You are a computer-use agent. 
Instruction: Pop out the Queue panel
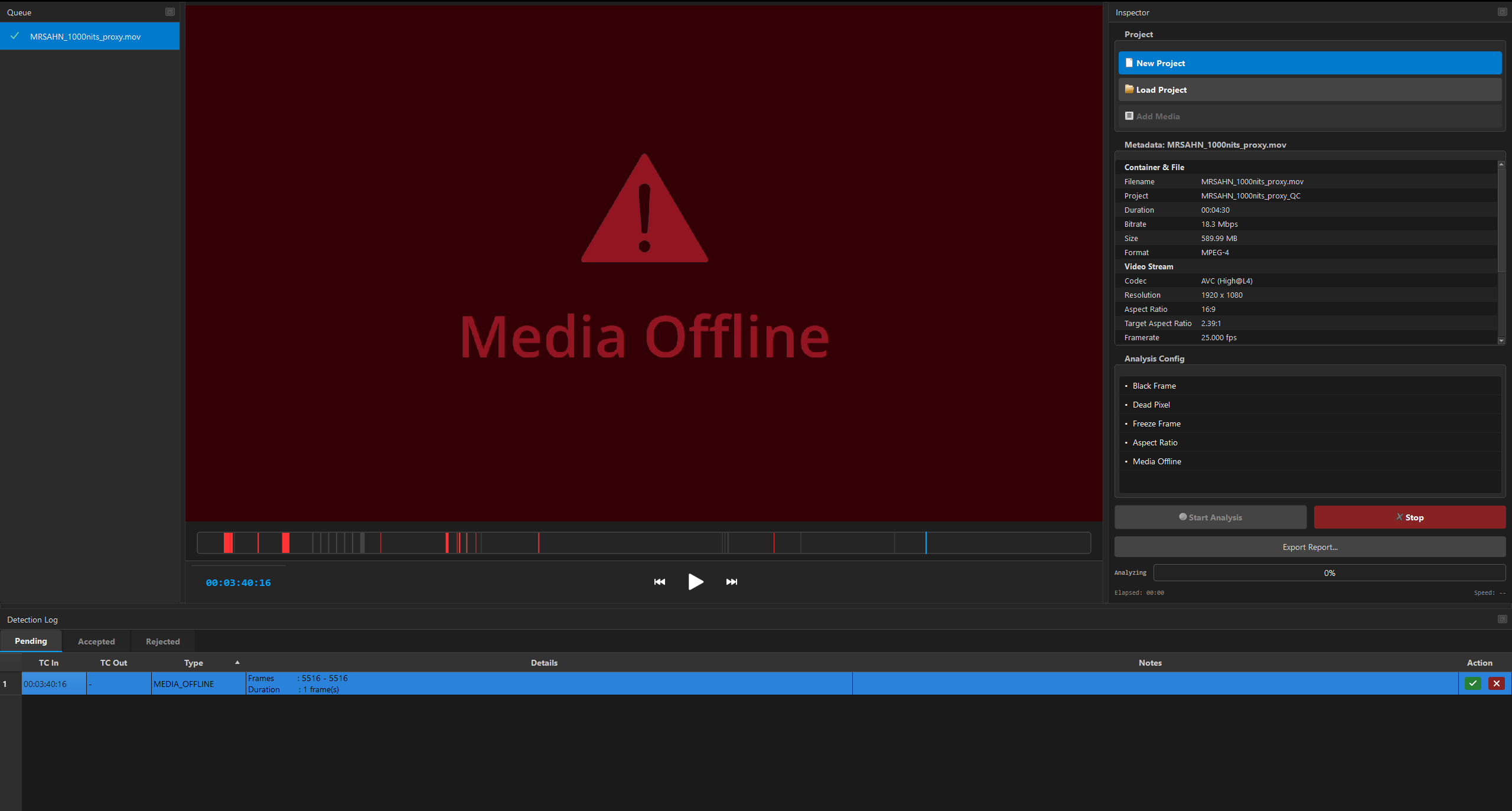(x=170, y=11)
